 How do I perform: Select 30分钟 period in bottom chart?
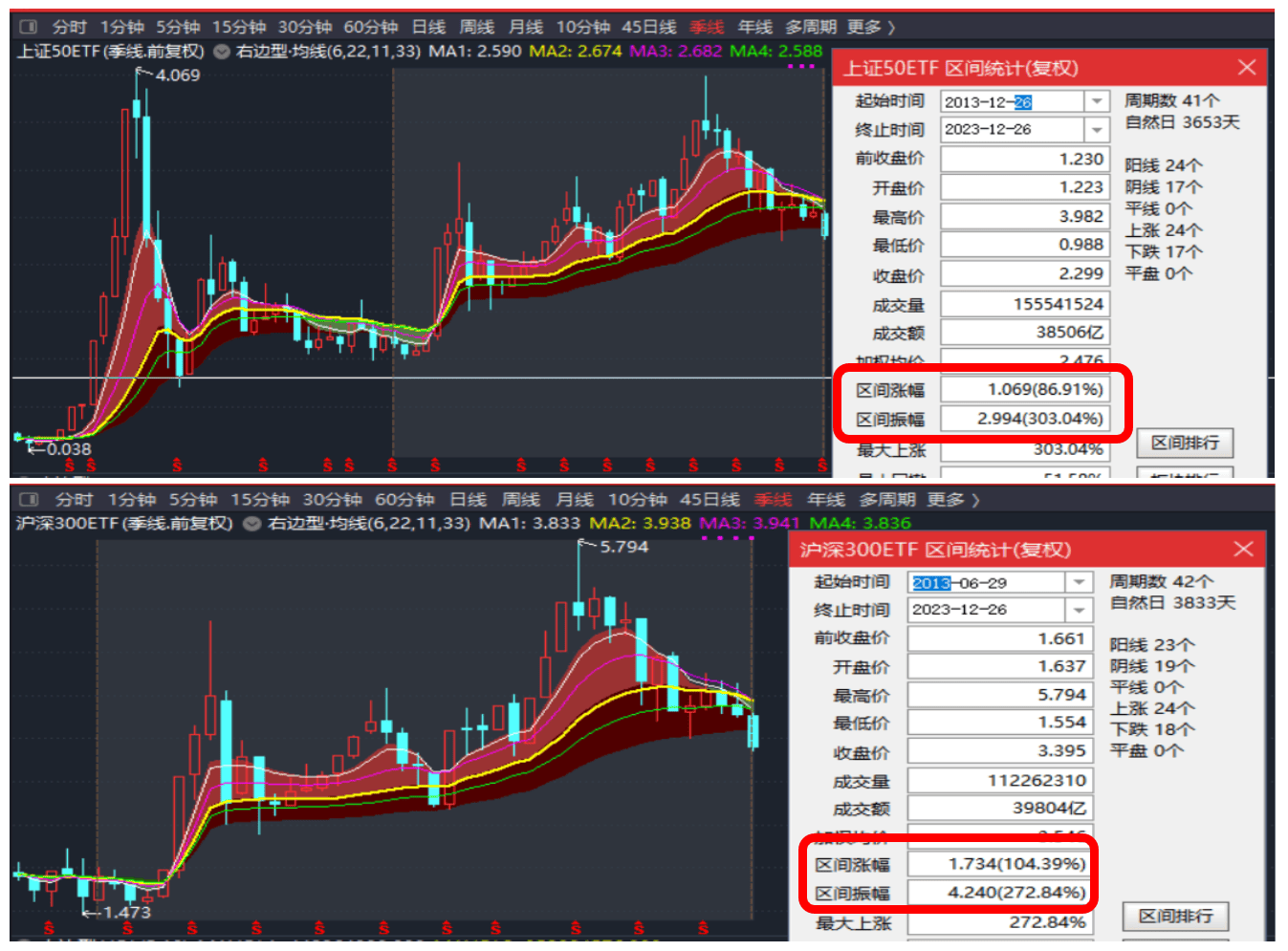coord(332,499)
